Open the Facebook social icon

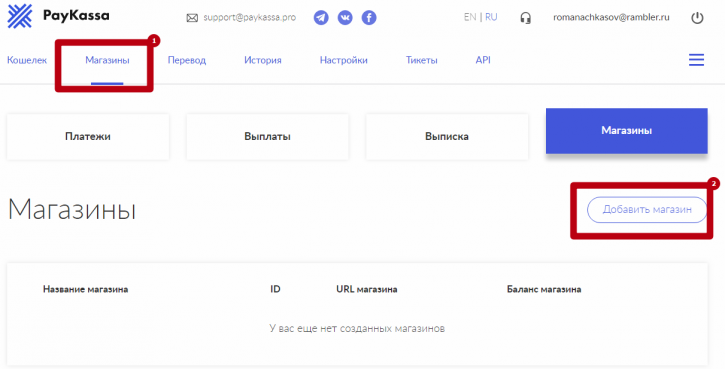369,18
